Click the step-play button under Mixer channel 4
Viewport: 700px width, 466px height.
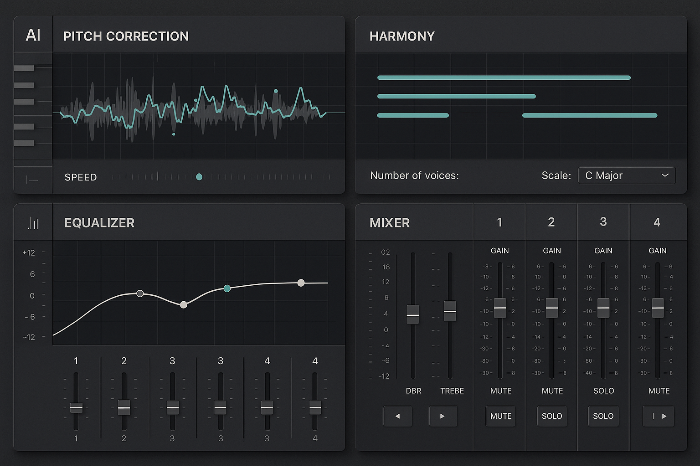pyautogui.click(x=658, y=416)
